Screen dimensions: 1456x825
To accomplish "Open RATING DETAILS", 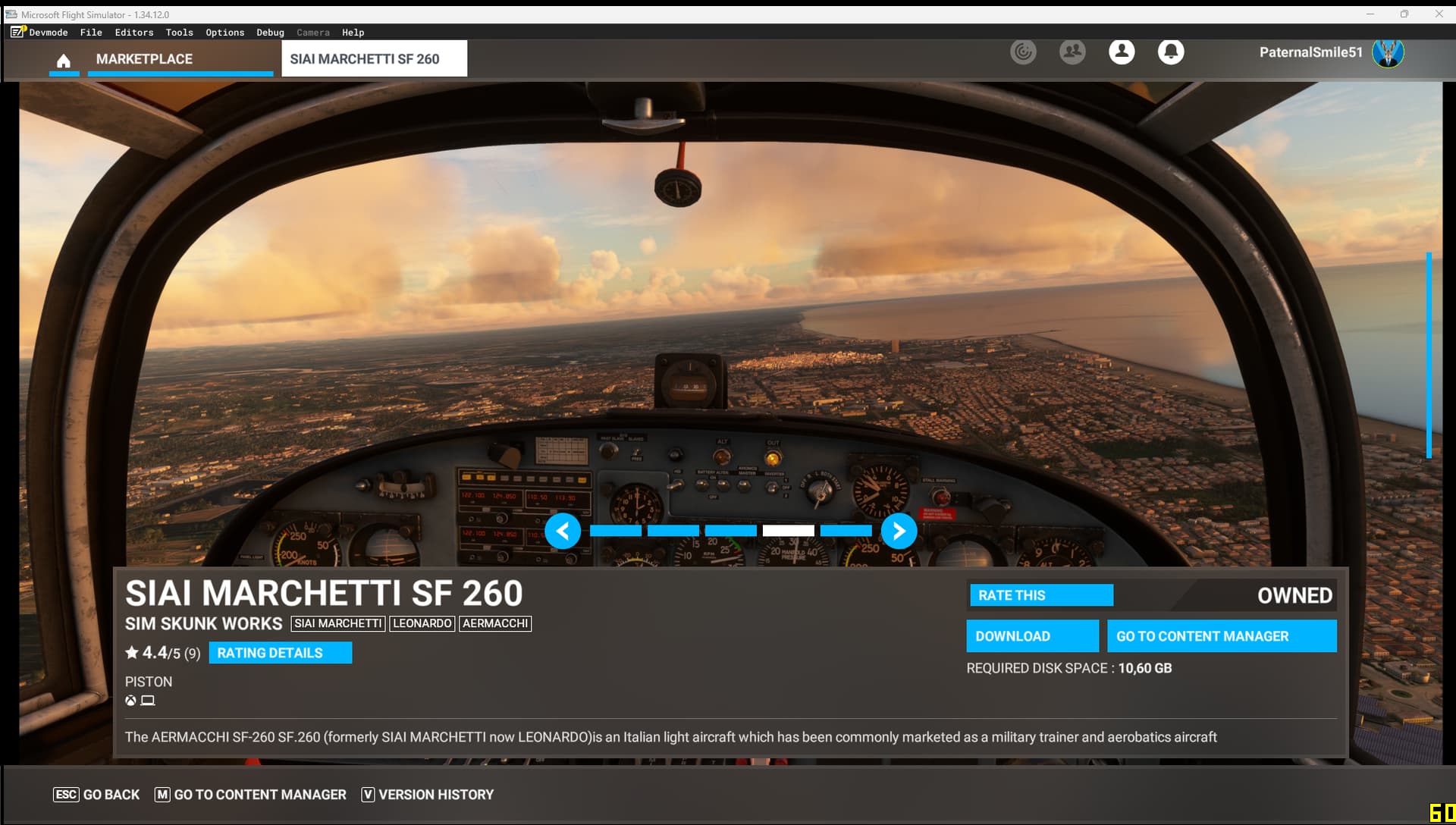I will click(280, 652).
